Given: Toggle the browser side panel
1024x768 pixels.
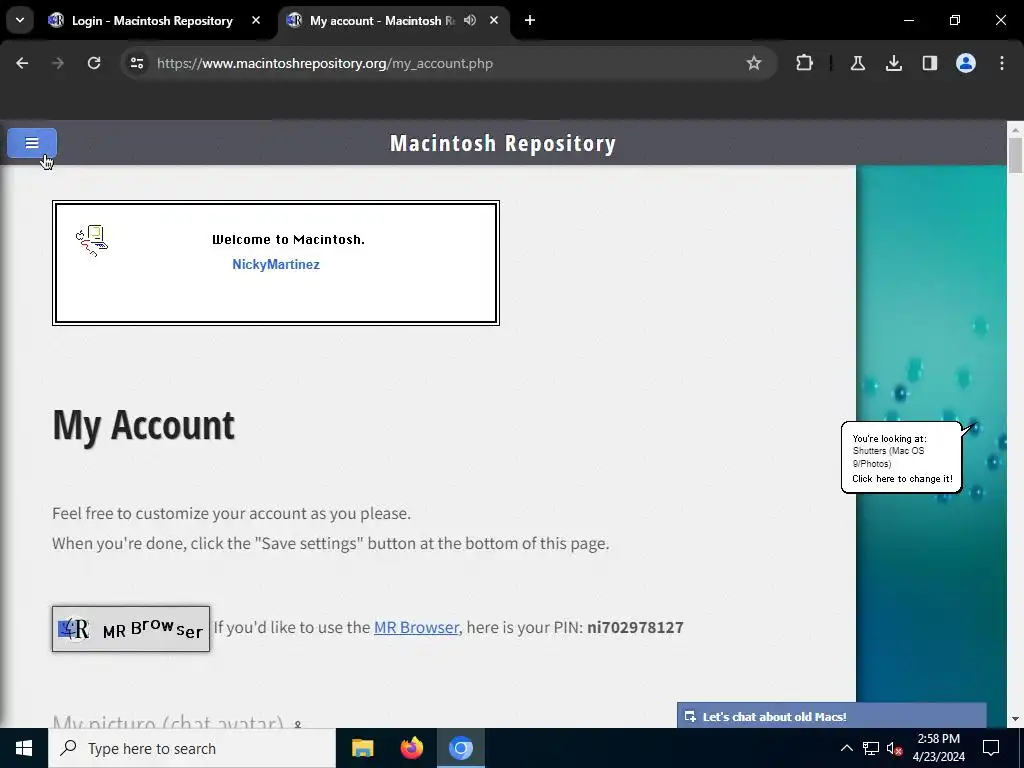Looking at the screenshot, I should click(x=929, y=63).
